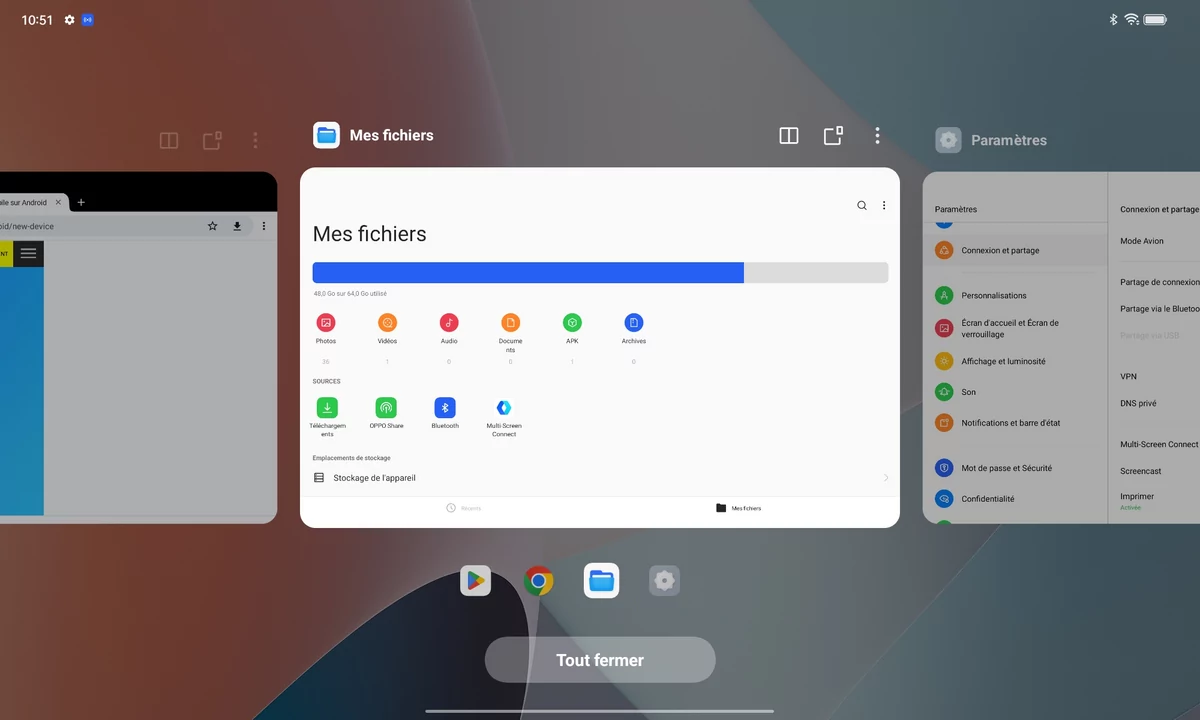Switch to Récents tab in Mes fichiers
The height and width of the screenshot is (720, 1200).
tap(463, 508)
